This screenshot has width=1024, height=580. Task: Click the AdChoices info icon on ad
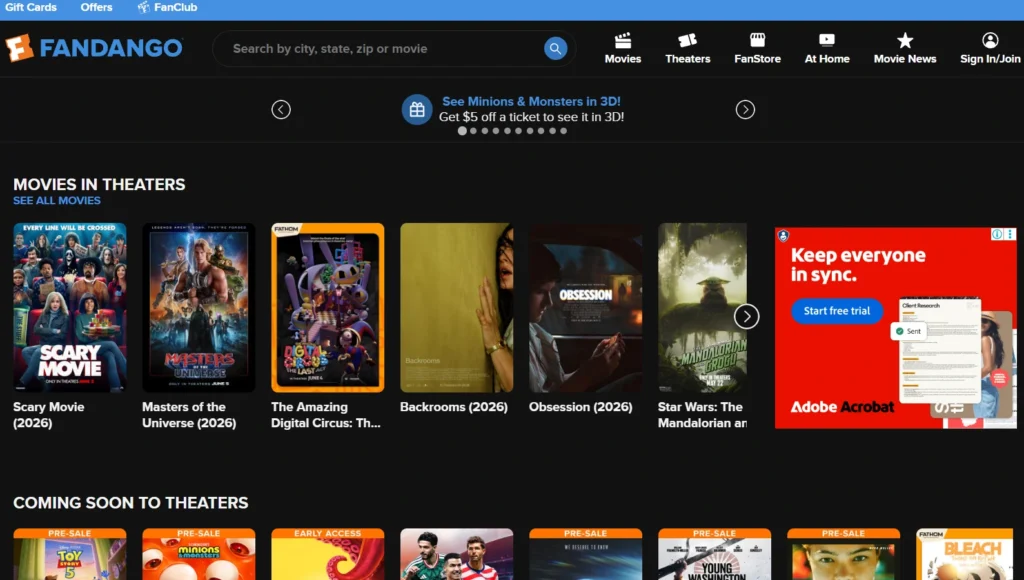click(x=997, y=234)
